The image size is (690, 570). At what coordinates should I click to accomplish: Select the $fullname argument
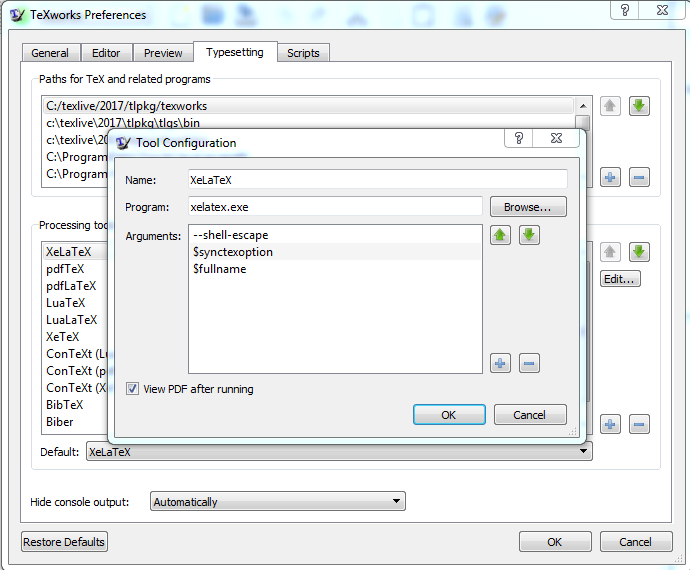click(x=335, y=269)
